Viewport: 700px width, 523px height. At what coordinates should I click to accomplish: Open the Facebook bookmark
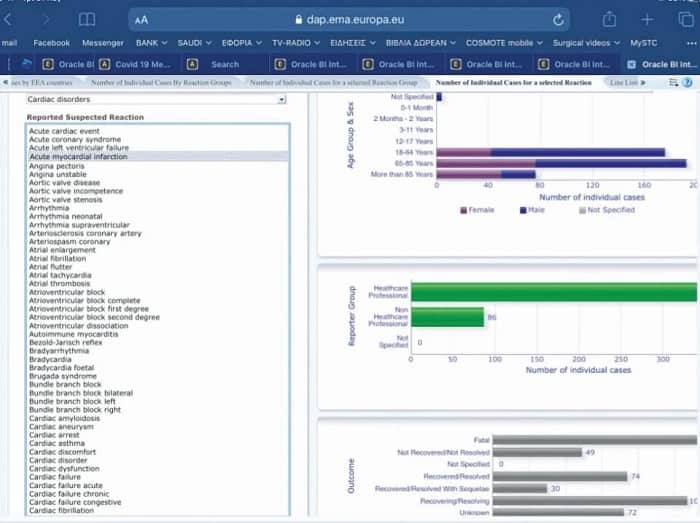click(x=51, y=43)
